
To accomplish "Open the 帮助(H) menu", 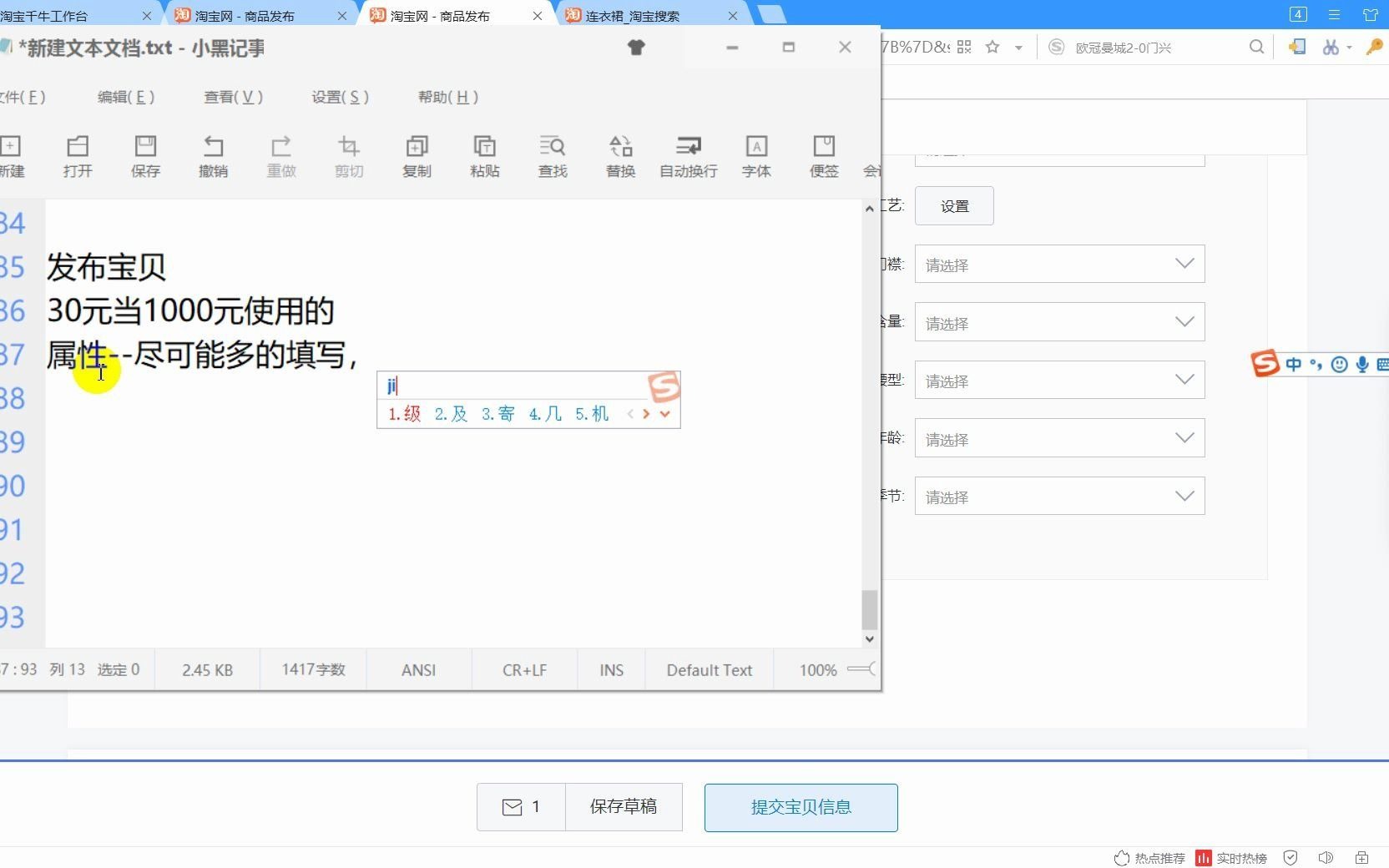I will coord(448,97).
